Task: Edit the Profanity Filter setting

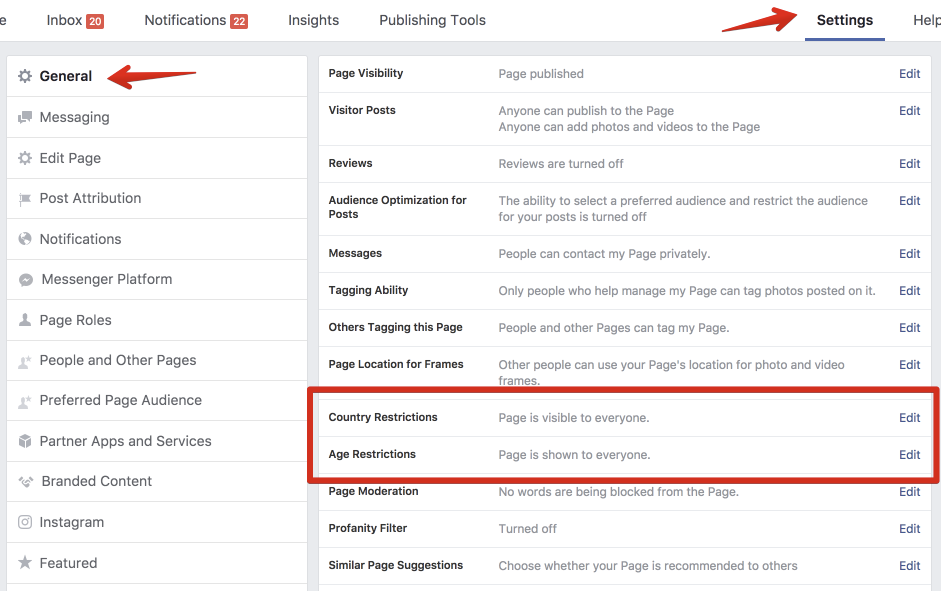Action: click(909, 529)
